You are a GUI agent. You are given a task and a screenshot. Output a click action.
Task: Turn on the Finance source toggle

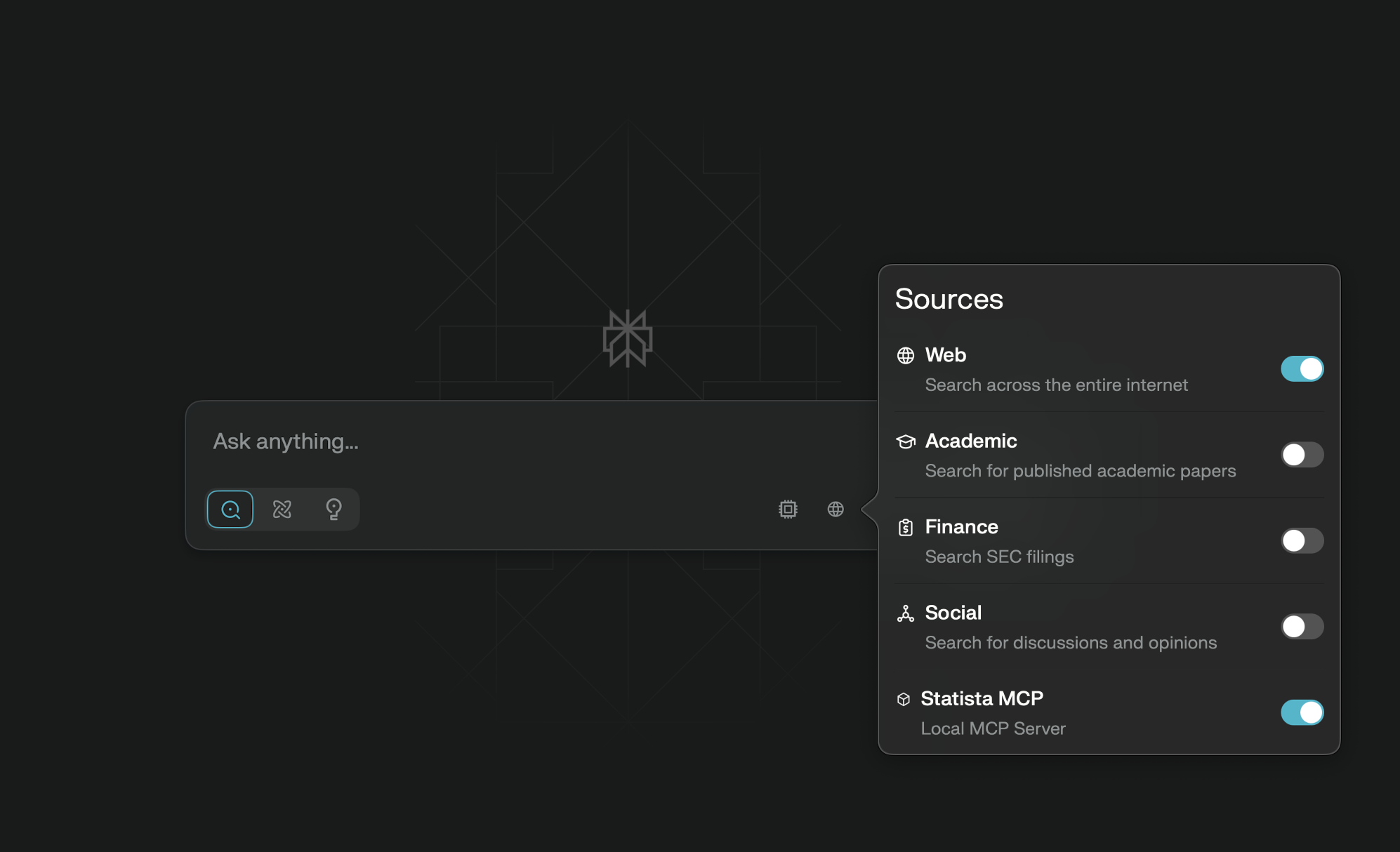(1302, 541)
